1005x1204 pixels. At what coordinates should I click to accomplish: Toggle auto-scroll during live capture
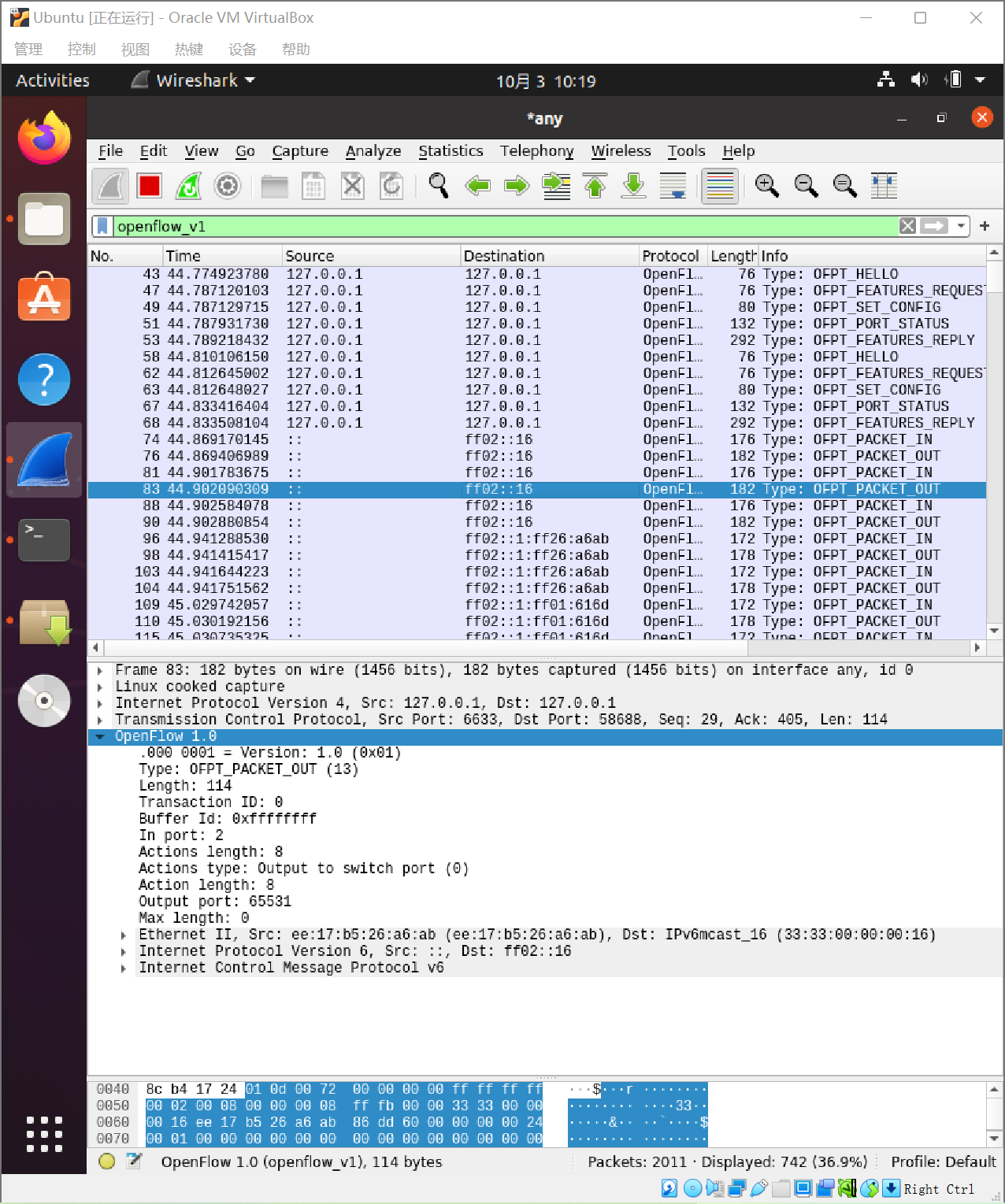click(x=673, y=186)
